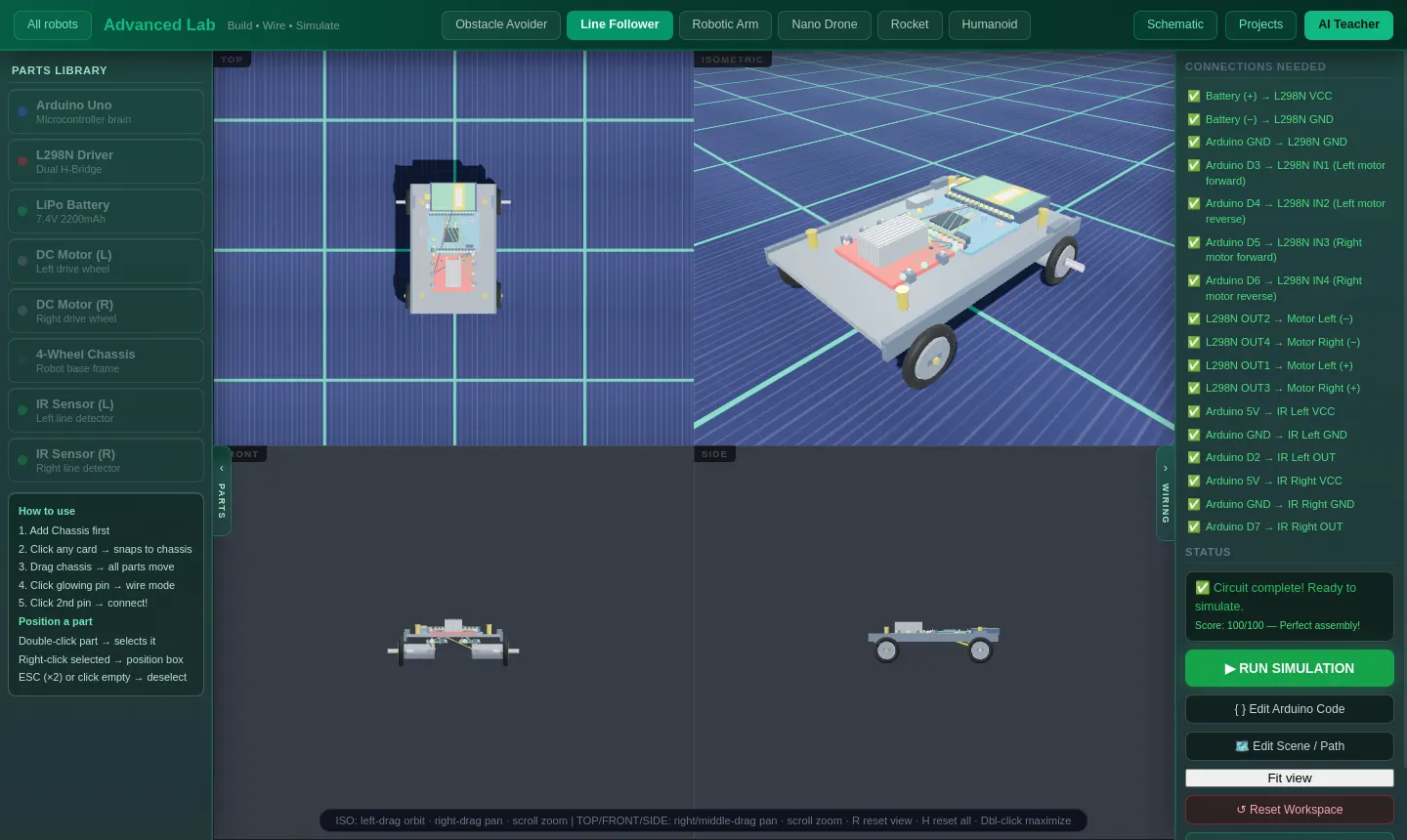The image size is (1407, 840).
Task: Open the Nano Drone tab
Action: (825, 24)
